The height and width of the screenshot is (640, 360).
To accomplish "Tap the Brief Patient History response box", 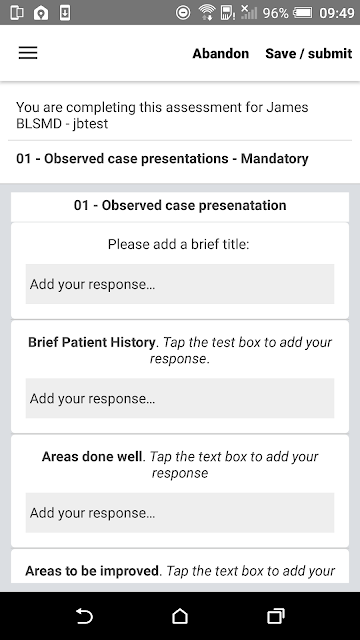I will (180, 398).
